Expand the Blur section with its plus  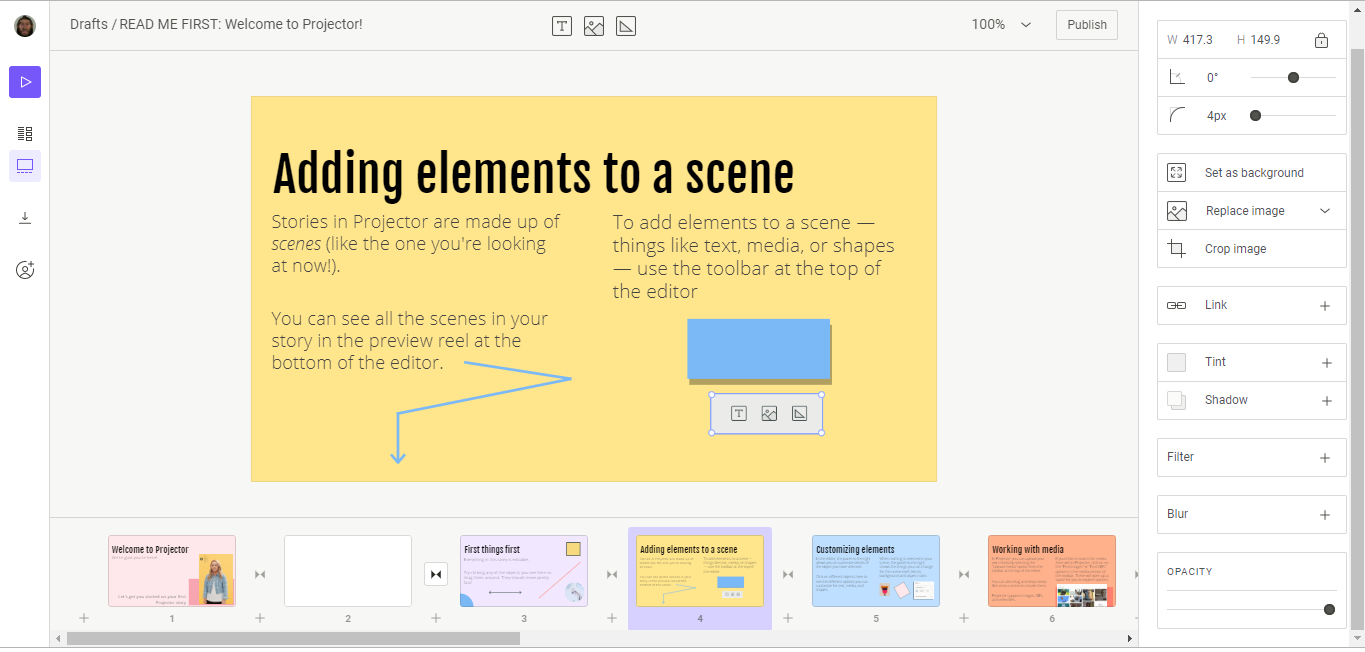point(1325,515)
